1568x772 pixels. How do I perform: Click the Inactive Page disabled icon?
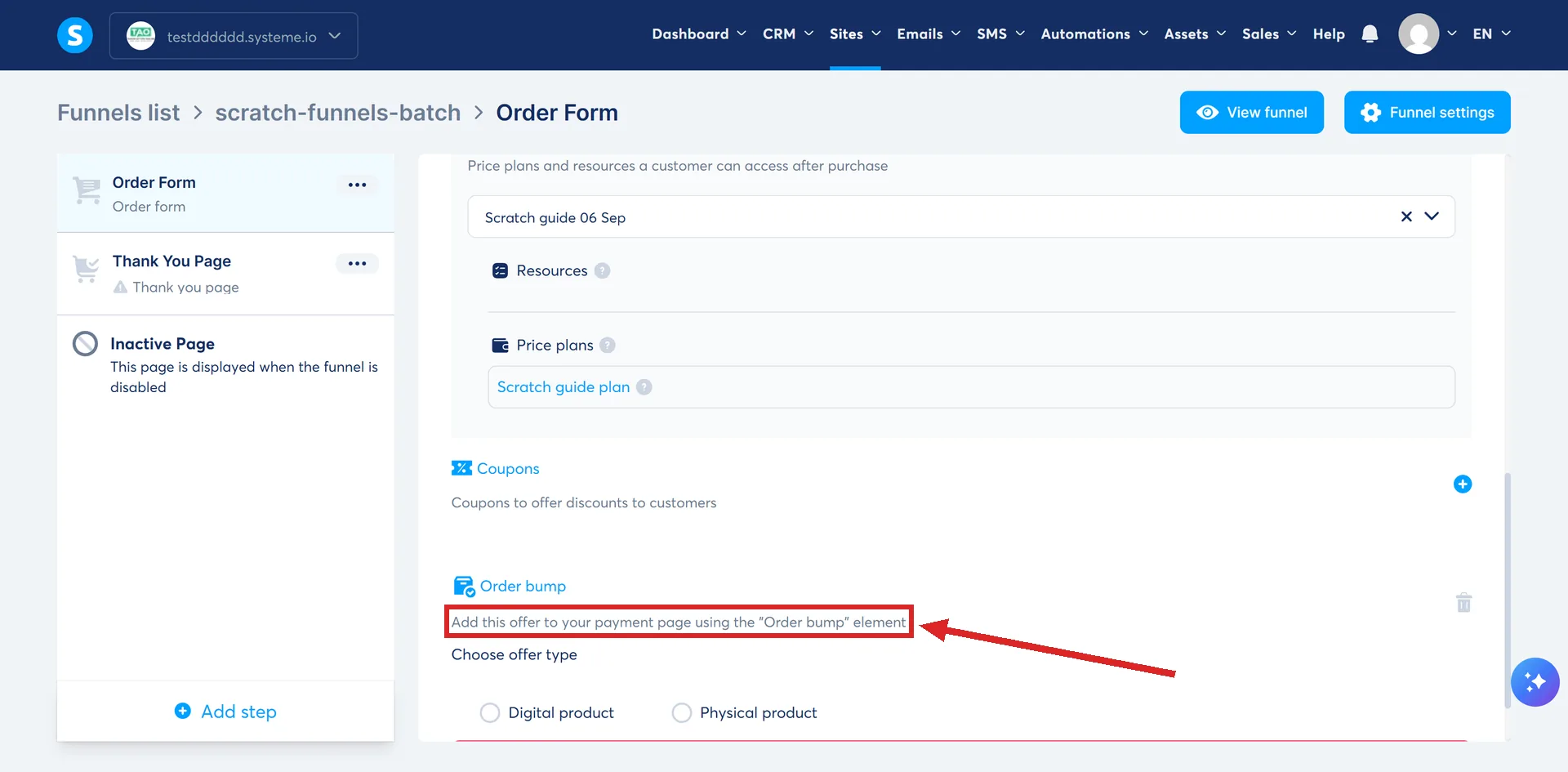click(x=85, y=344)
